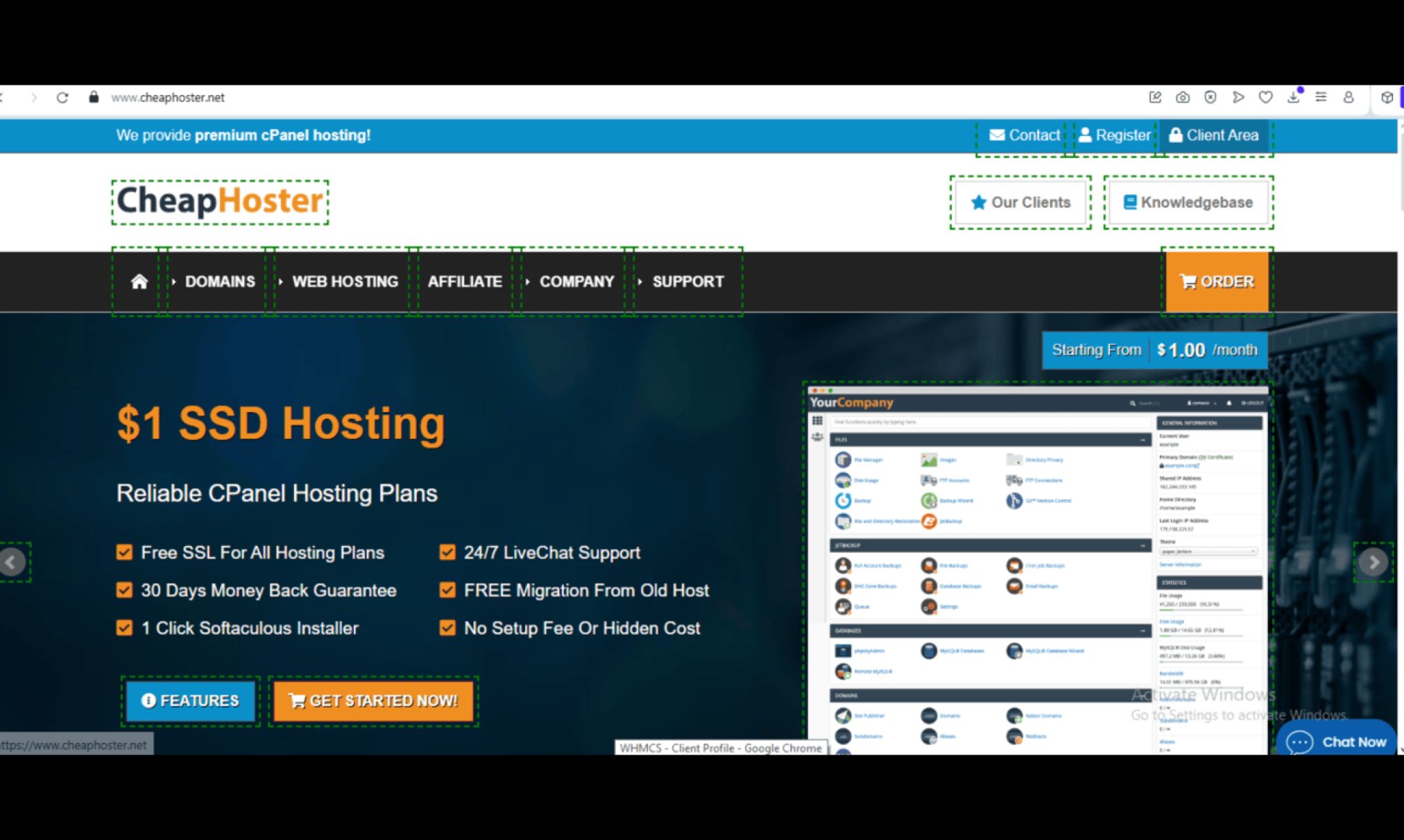
Task: Click Get Started Now button
Action: tap(373, 701)
